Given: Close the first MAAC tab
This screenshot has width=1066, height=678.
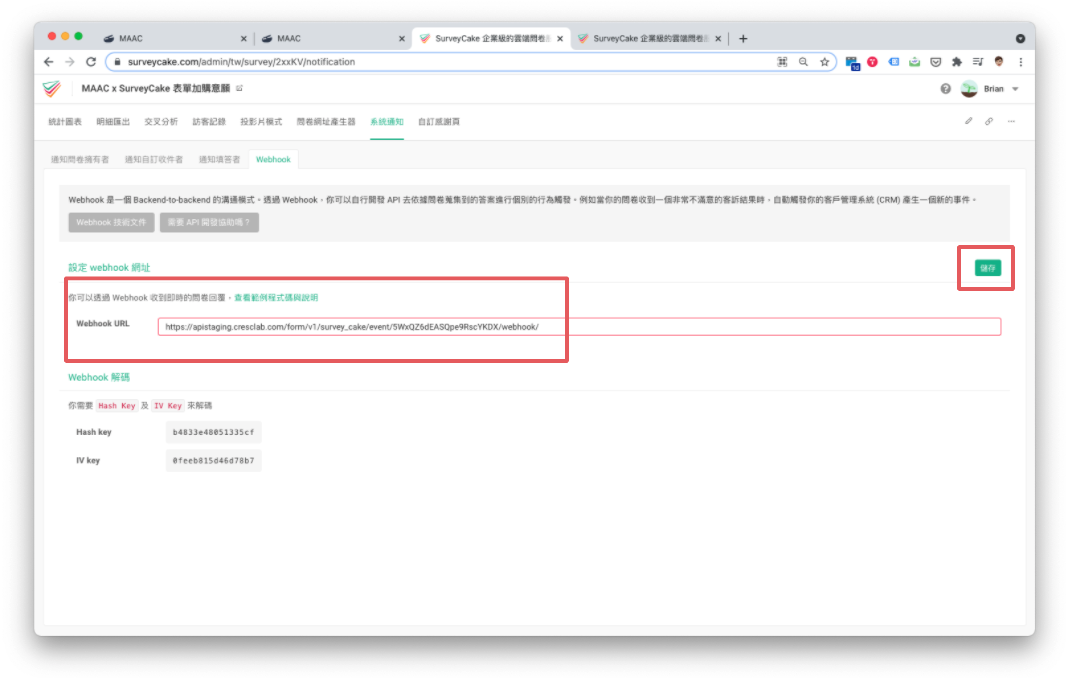Looking at the screenshot, I should [243, 39].
